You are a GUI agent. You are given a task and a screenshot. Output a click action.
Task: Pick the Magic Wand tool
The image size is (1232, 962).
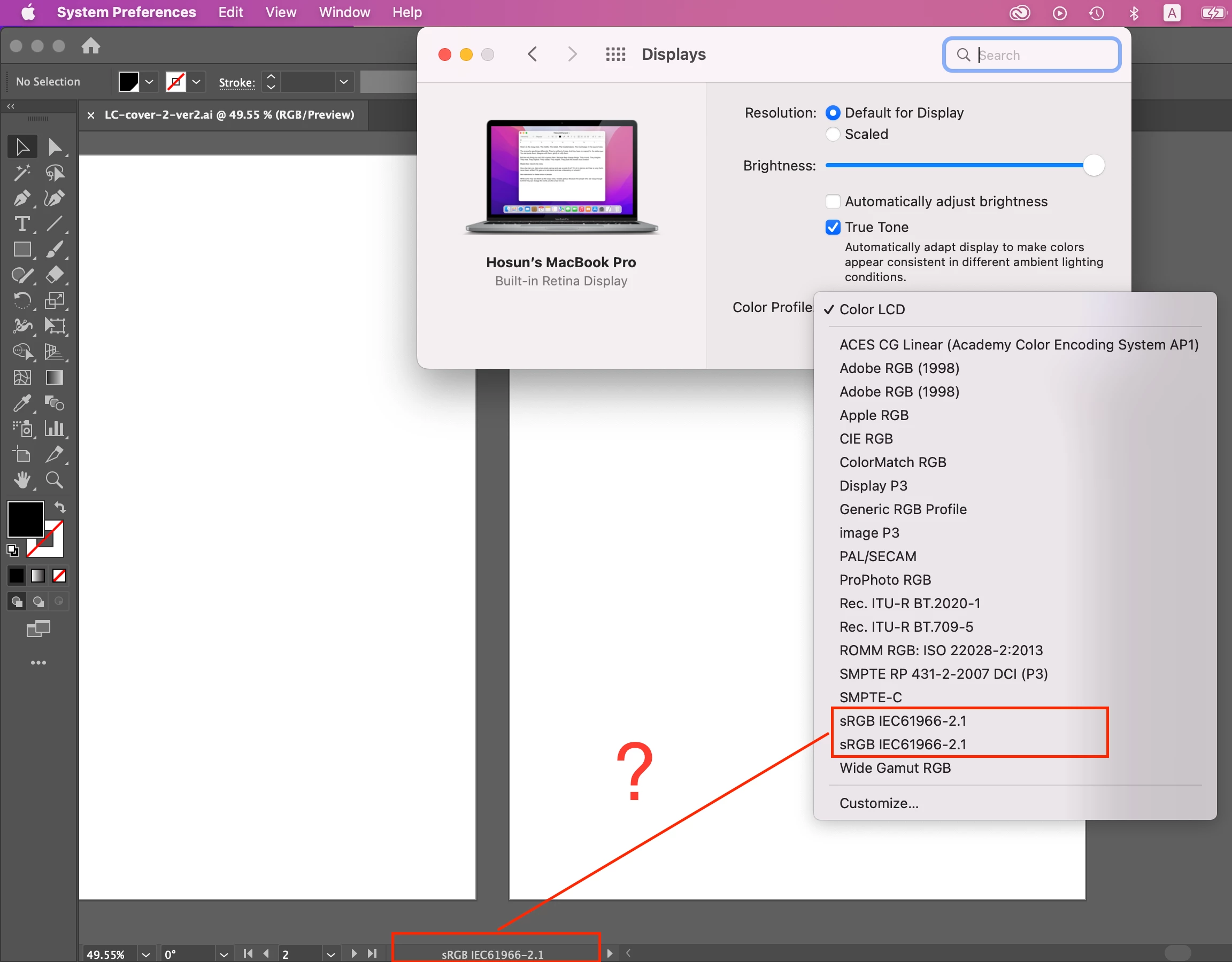(21, 173)
